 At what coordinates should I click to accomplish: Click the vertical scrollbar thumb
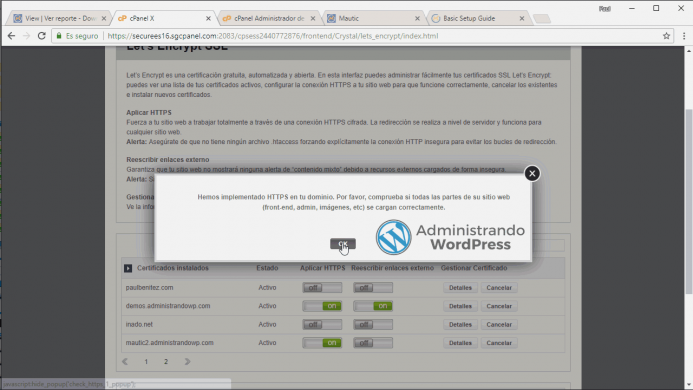[689, 201]
